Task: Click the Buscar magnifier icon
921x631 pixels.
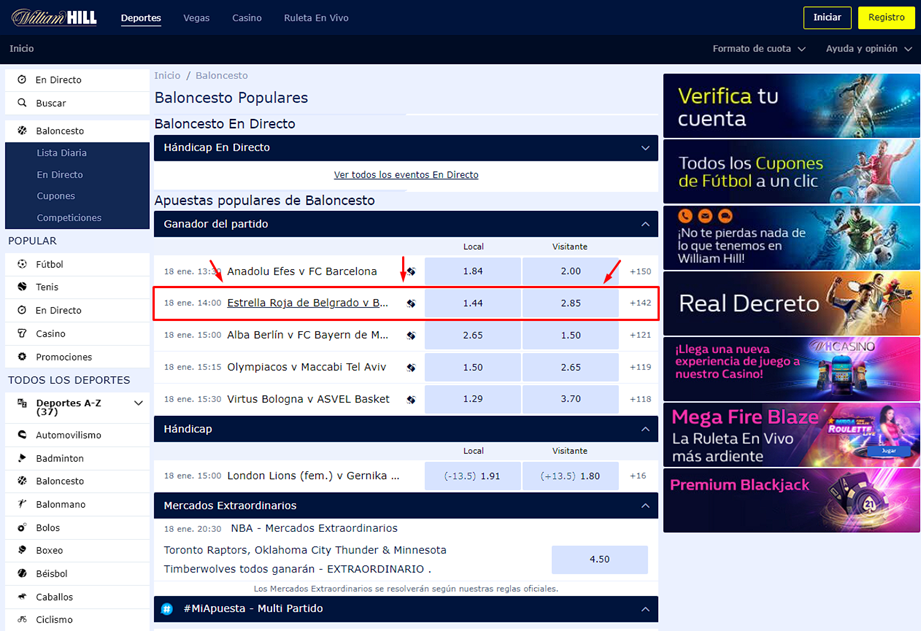Action: pos(22,103)
